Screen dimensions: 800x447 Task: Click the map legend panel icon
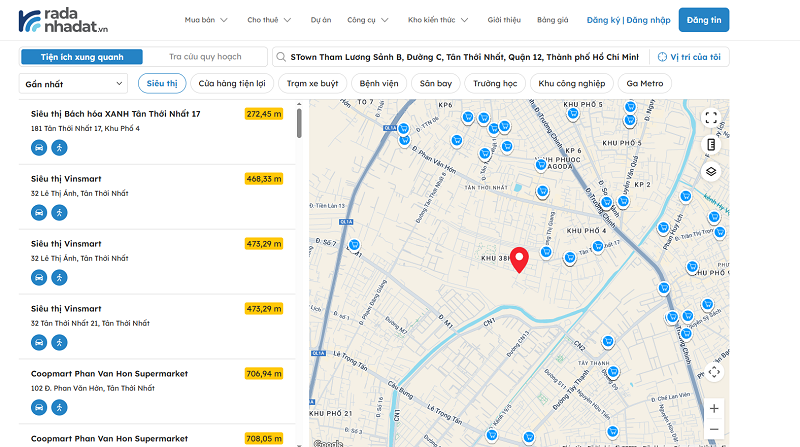tap(712, 144)
